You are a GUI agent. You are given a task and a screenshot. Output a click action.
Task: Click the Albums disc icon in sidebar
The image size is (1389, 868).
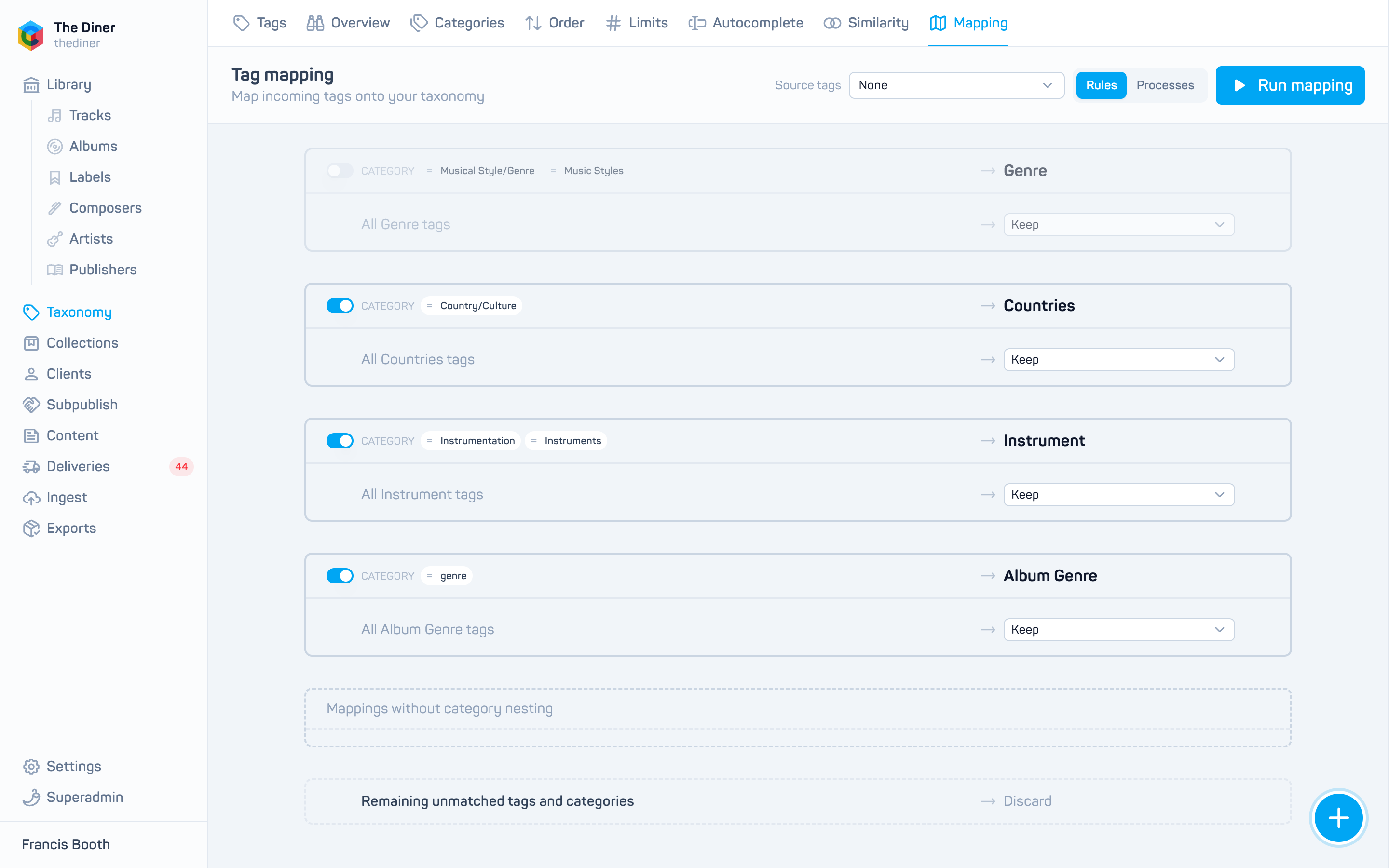[x=54, y=147]
